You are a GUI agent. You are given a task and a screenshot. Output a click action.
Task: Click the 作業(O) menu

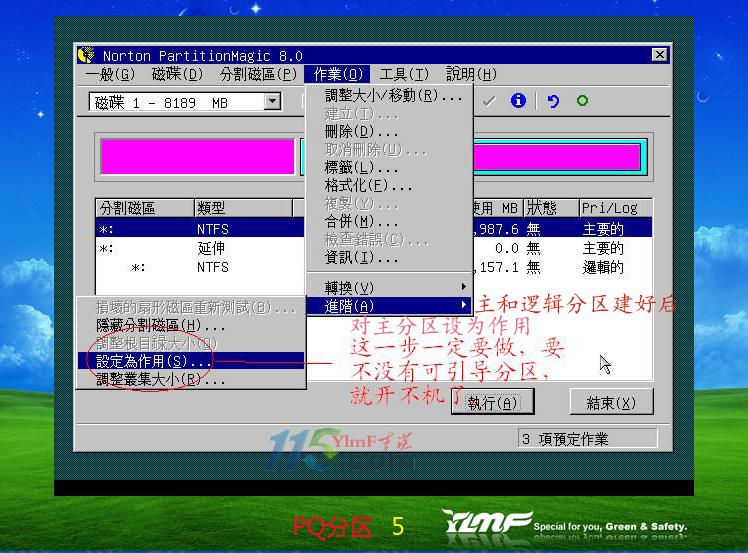338,74
